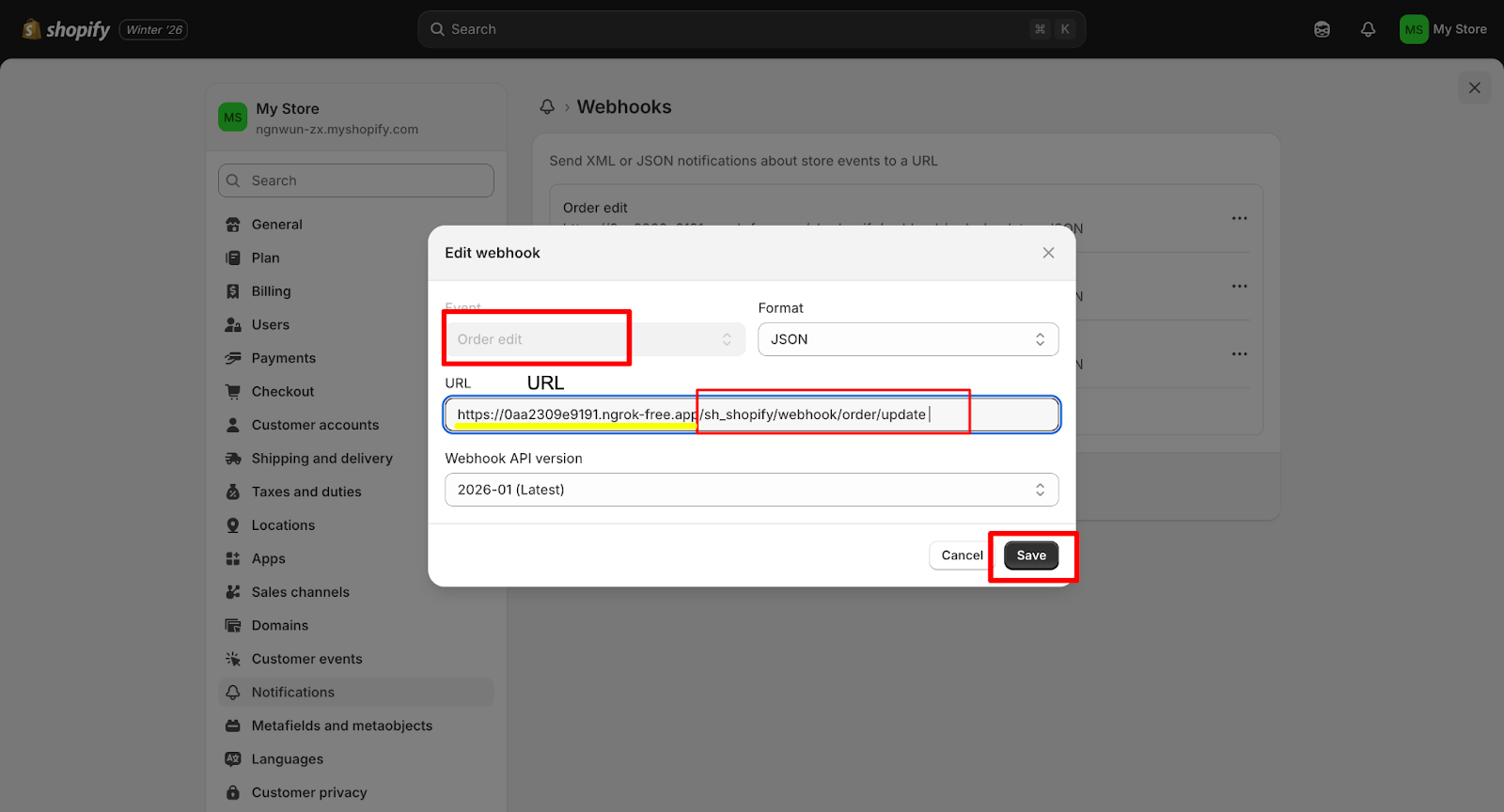Image resolution: width=1504 pixels, height=812 pixels.
Task: Open the more actions menu for Order edit webhook
Action: [1240, 218]
